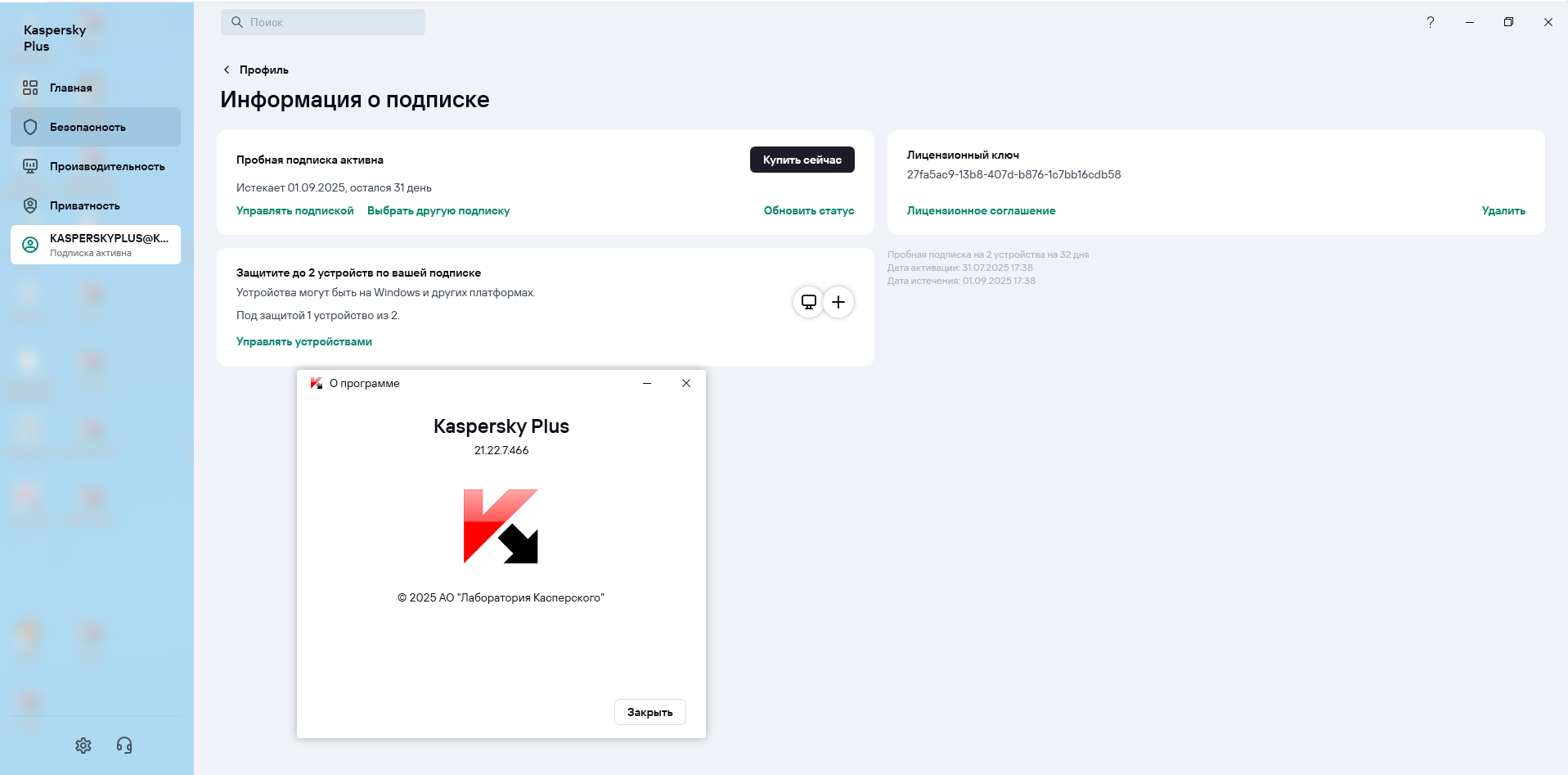
Task: Focus the Поиск search field
Action: (x=323, y=22)
